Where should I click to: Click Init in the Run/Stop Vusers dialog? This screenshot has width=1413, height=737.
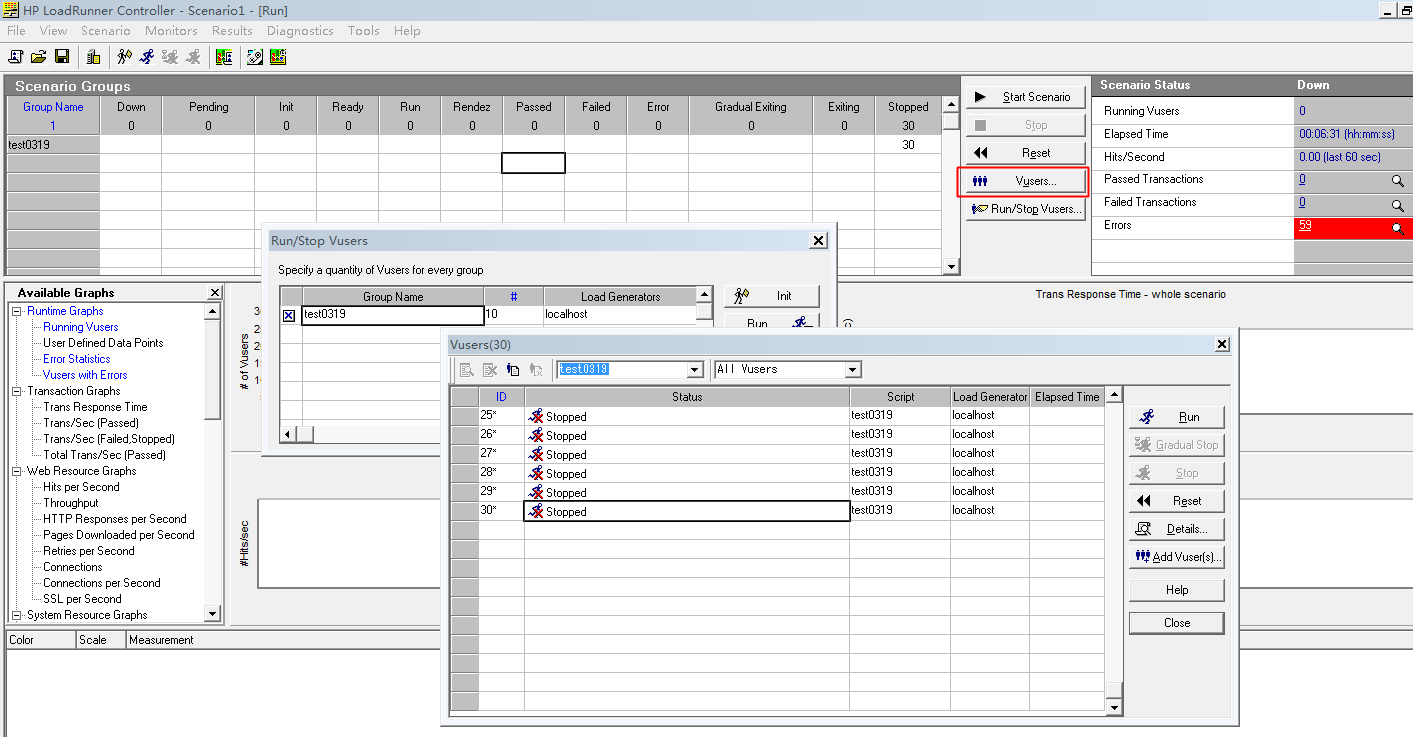(771, 296)
